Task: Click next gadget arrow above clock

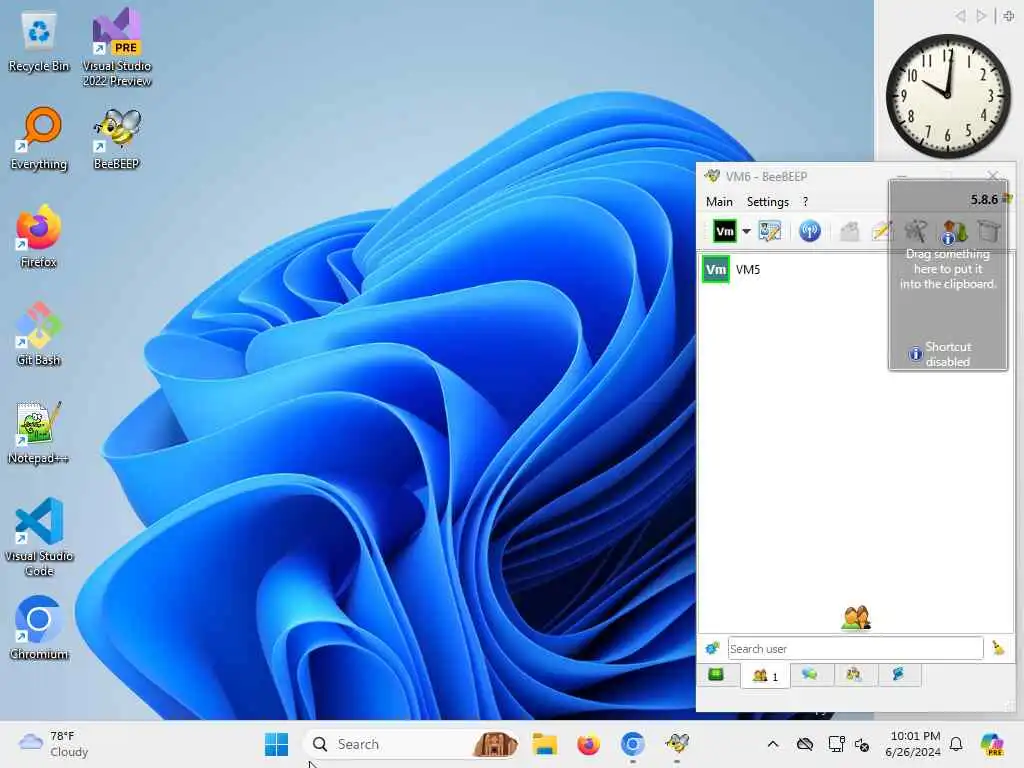Action: tap(981, 16)
